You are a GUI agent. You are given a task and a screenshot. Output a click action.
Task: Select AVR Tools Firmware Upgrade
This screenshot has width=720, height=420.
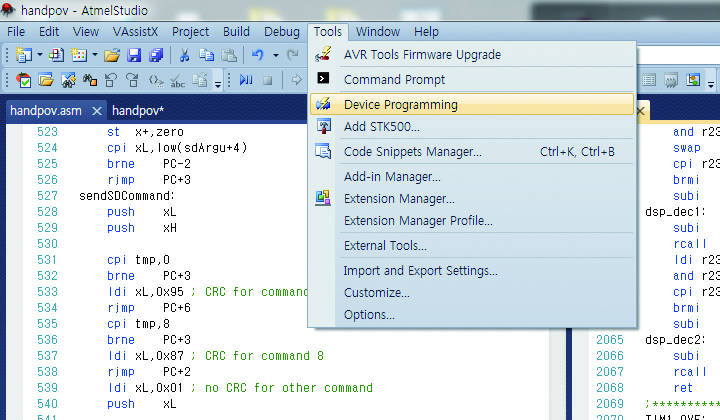tap(472, 55)
